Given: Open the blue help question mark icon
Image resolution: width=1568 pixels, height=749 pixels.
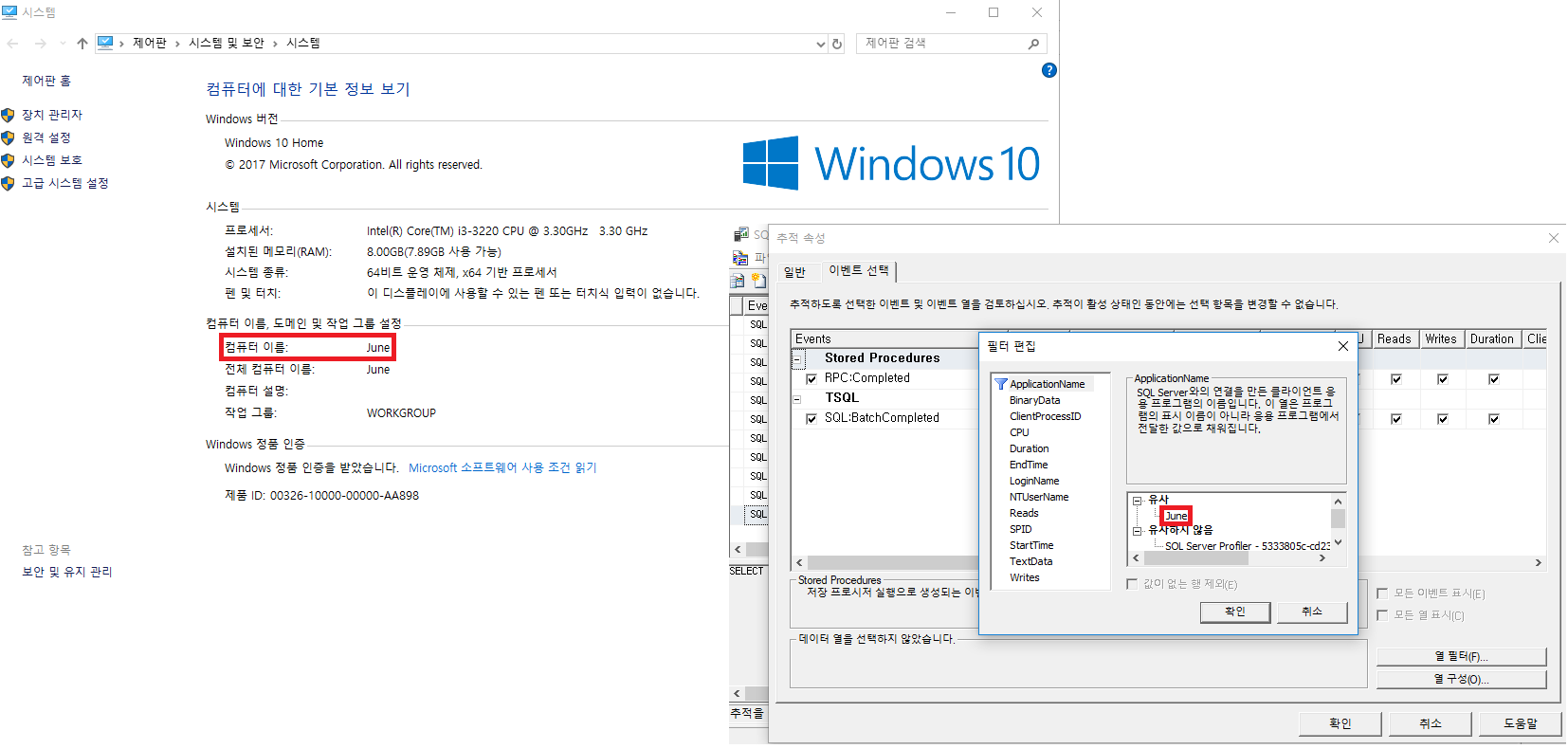Looking at the screenshot, I should [1048, 70].
